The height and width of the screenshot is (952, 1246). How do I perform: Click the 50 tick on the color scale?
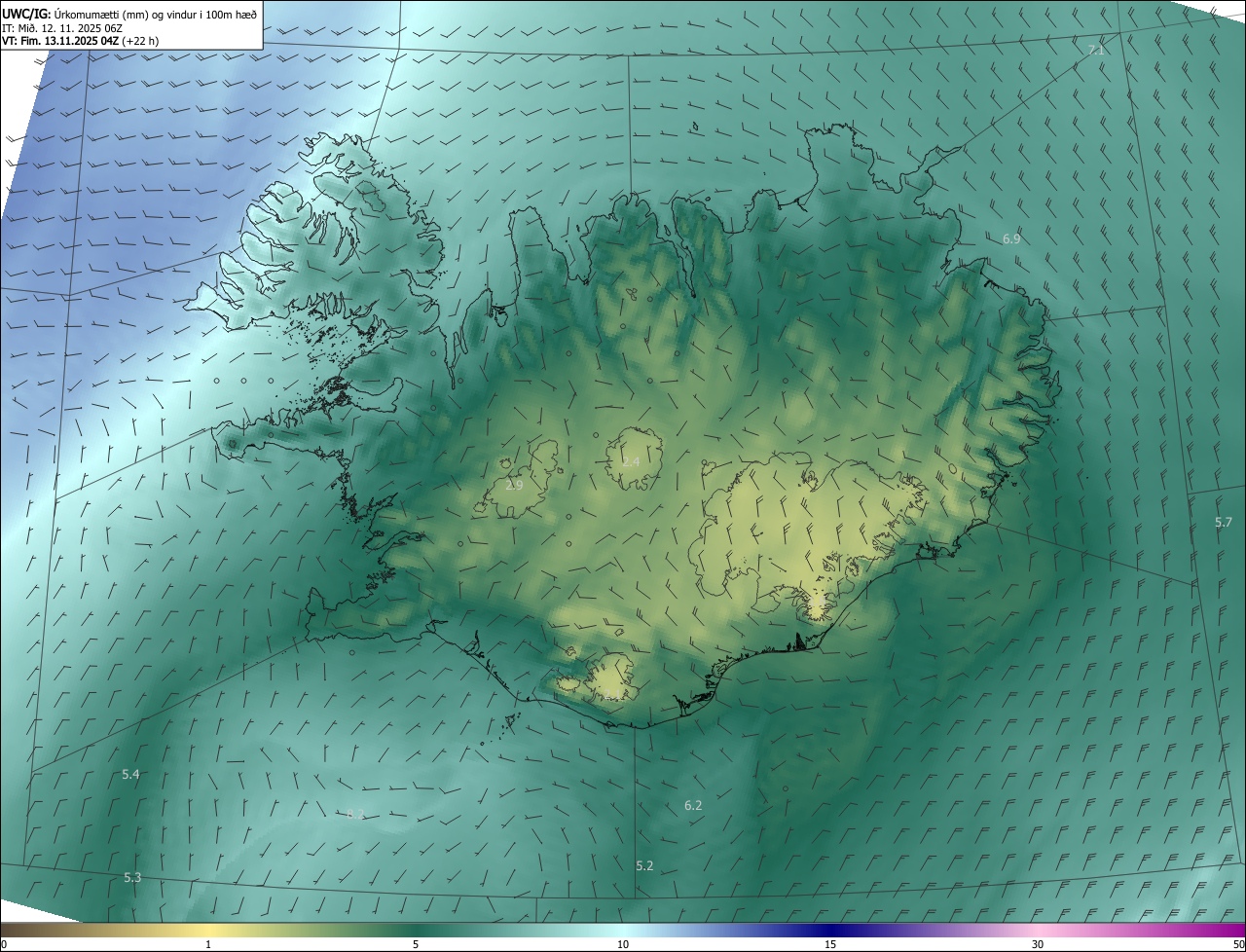[1238, 944]
